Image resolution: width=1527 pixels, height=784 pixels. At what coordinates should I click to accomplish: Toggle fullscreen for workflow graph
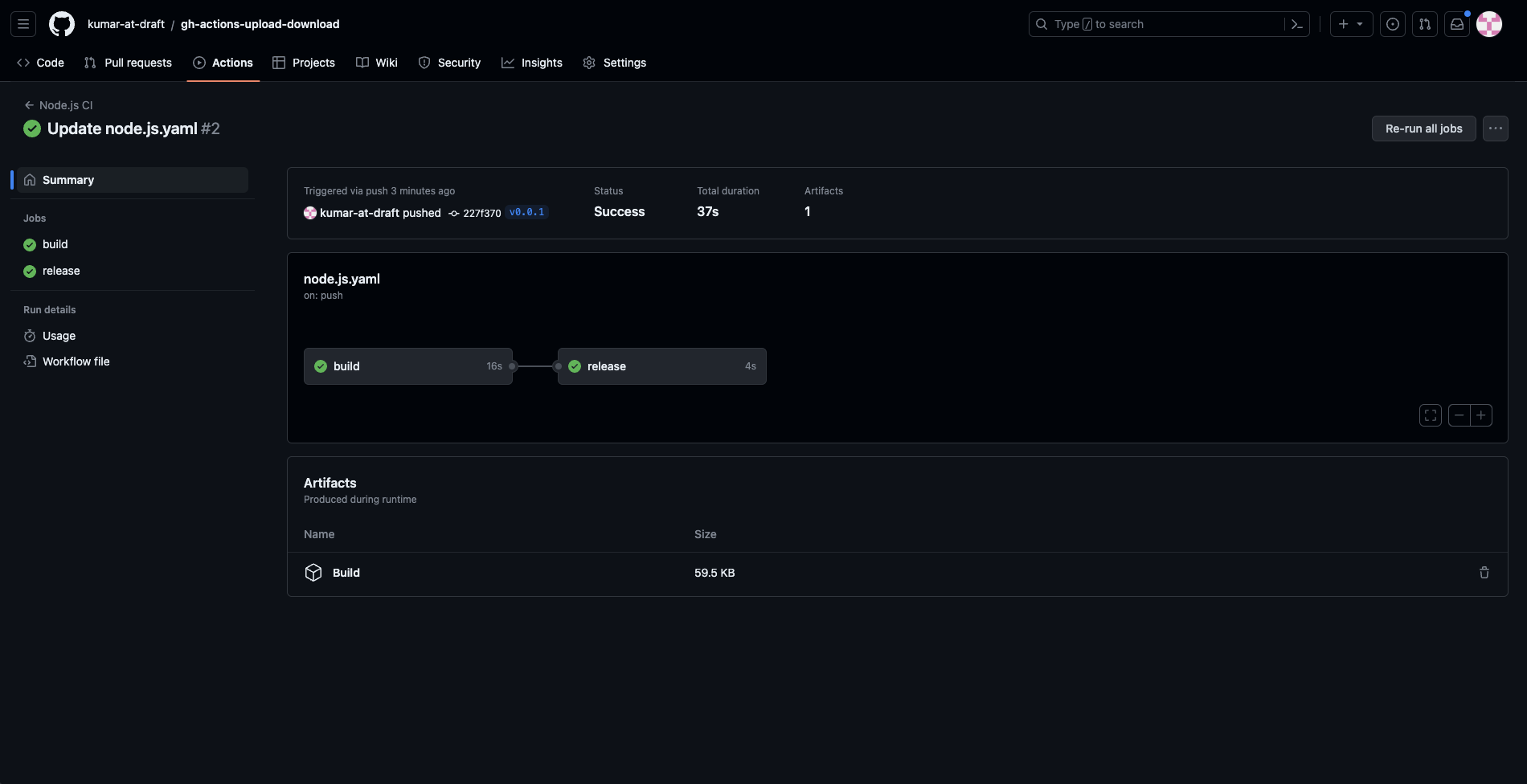pos(1431,415)
